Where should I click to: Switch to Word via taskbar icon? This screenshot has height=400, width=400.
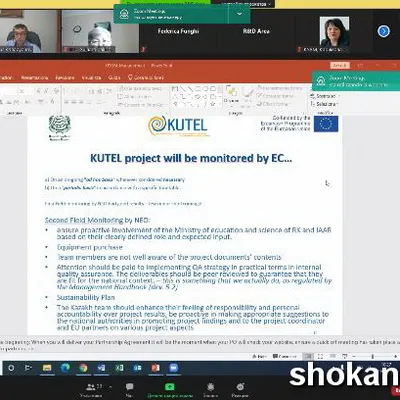101,368
